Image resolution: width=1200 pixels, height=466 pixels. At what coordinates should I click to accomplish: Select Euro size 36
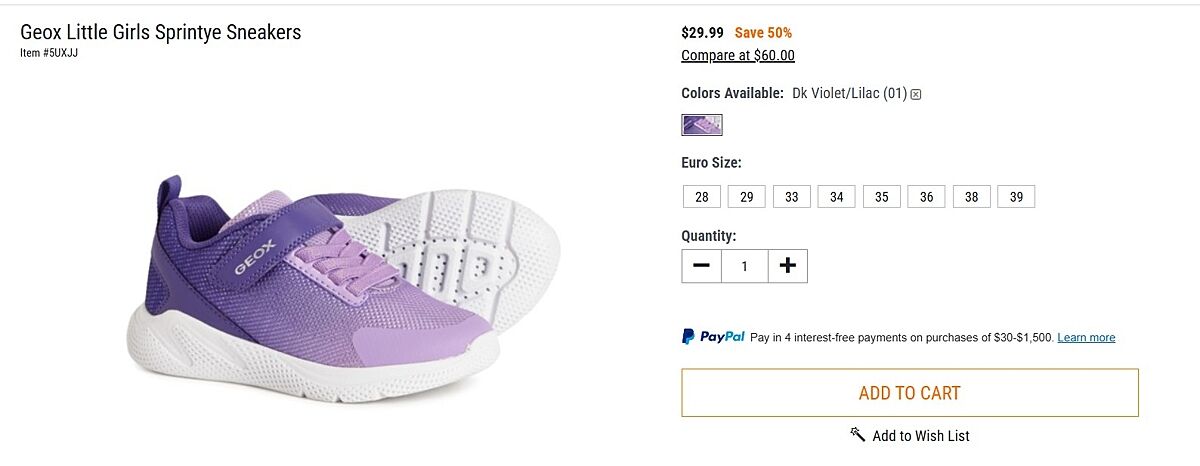tap(927, 197)
